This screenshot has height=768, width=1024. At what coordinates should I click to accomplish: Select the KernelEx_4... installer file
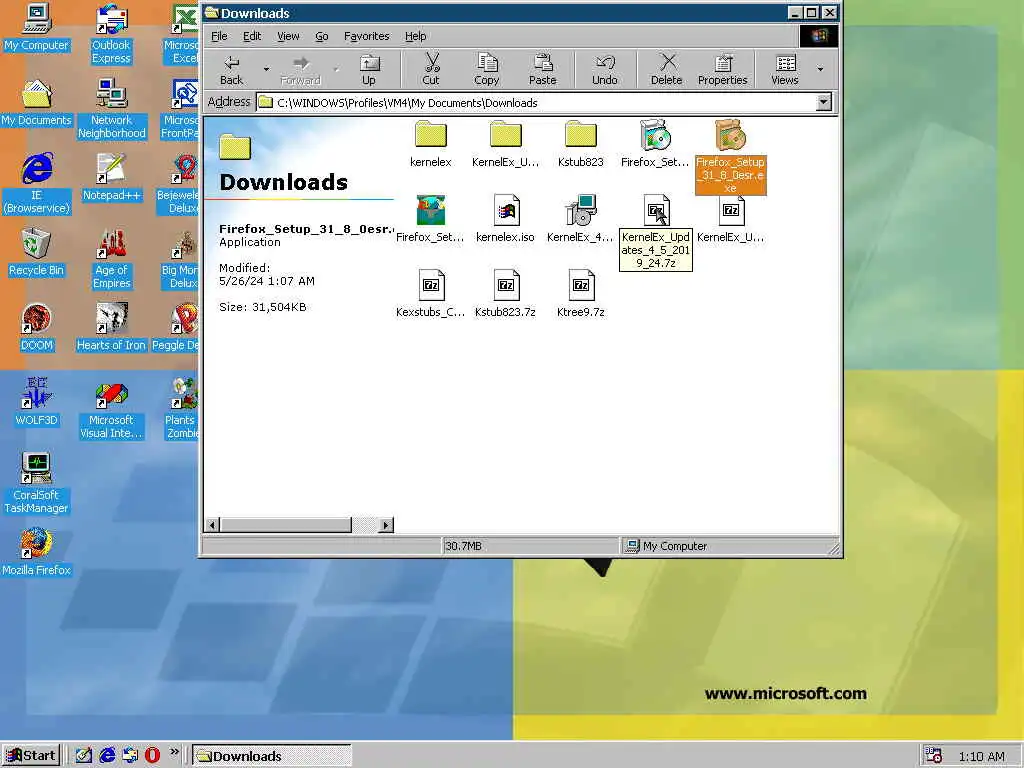581,219
